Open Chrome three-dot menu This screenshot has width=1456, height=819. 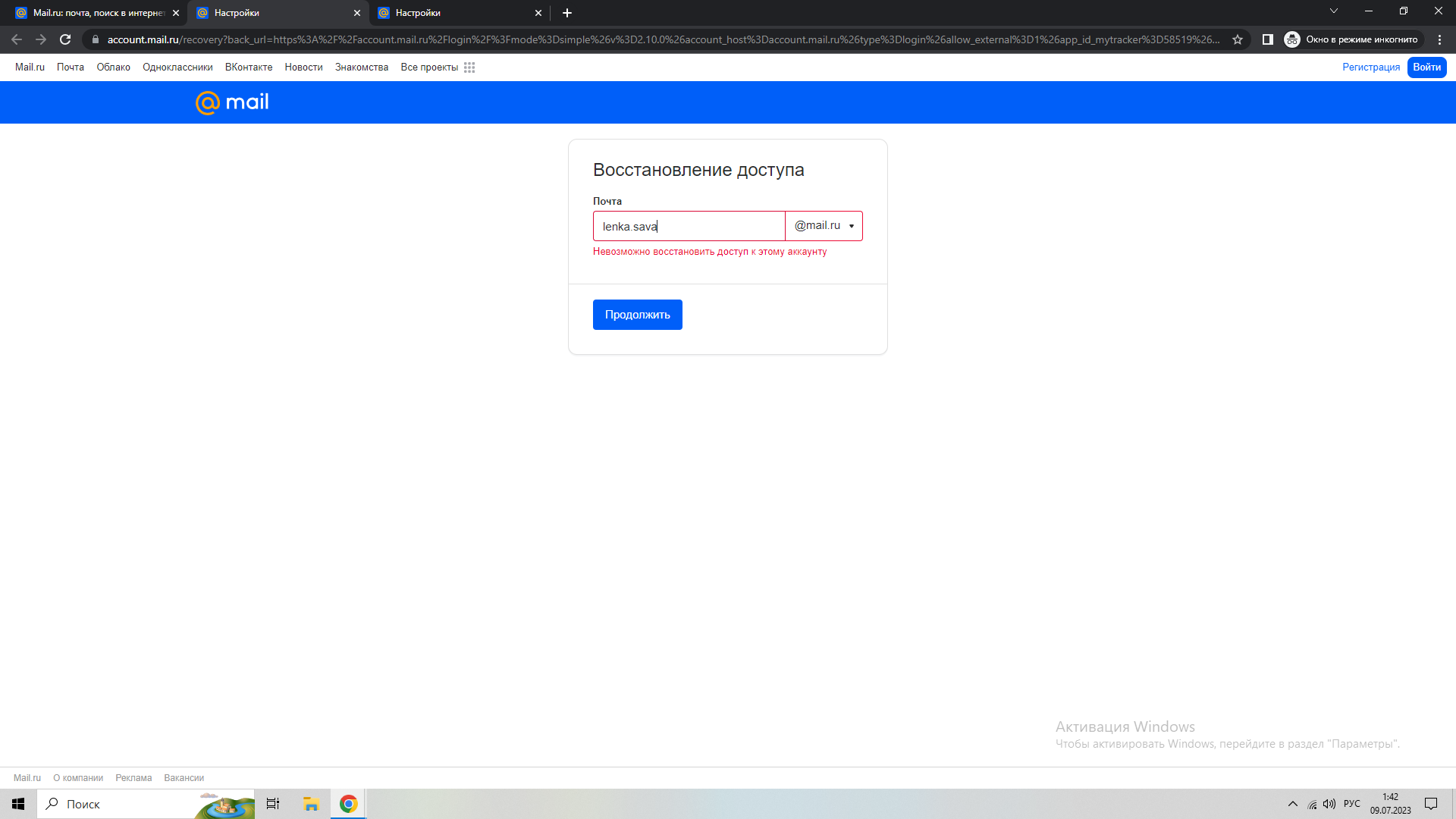pos(1439,39)
